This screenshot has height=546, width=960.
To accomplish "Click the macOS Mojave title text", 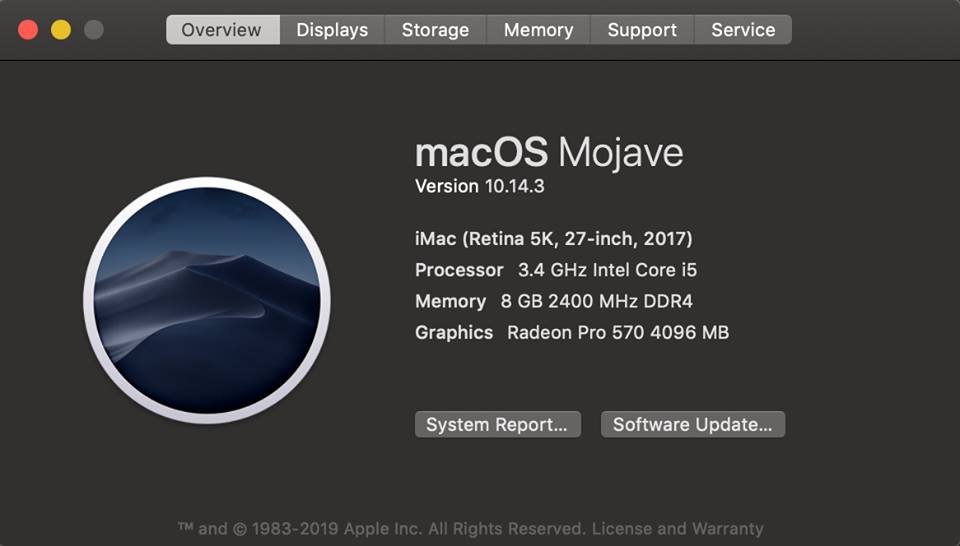I will 549,152.
